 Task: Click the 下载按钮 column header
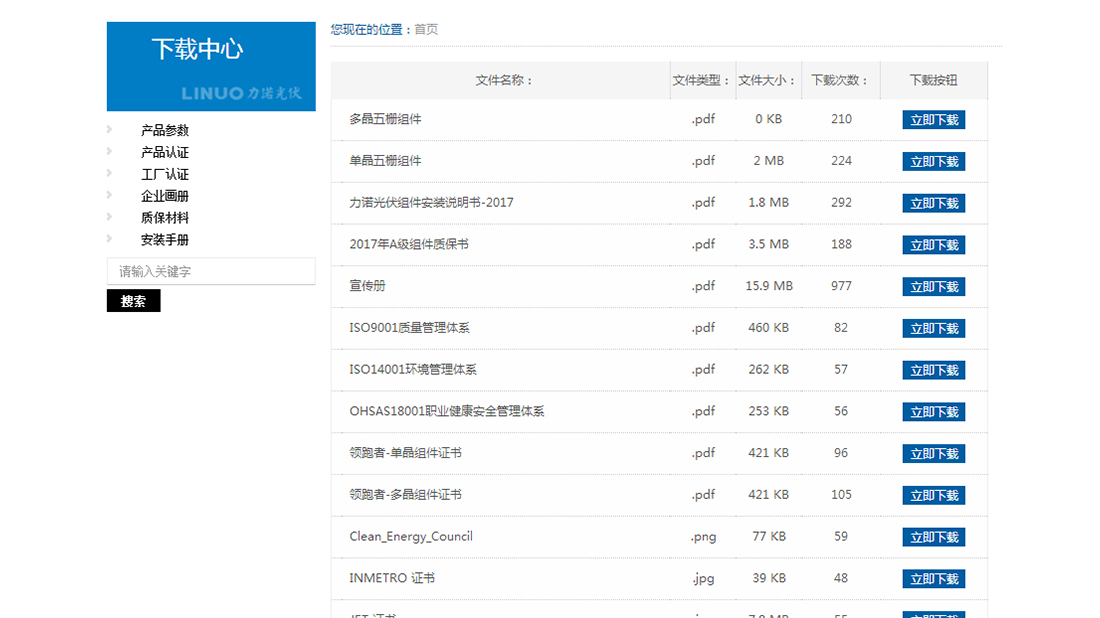pos(934,81)
